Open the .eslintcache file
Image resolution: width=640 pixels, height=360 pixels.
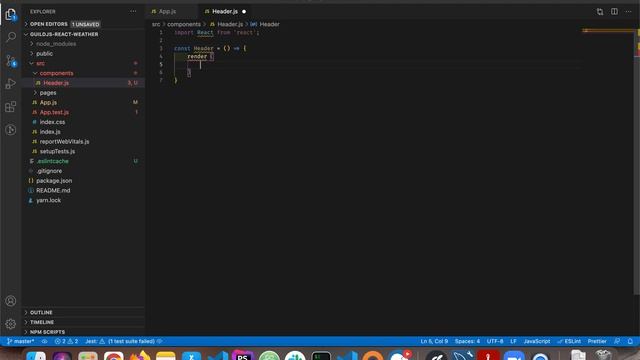[53, 161]
